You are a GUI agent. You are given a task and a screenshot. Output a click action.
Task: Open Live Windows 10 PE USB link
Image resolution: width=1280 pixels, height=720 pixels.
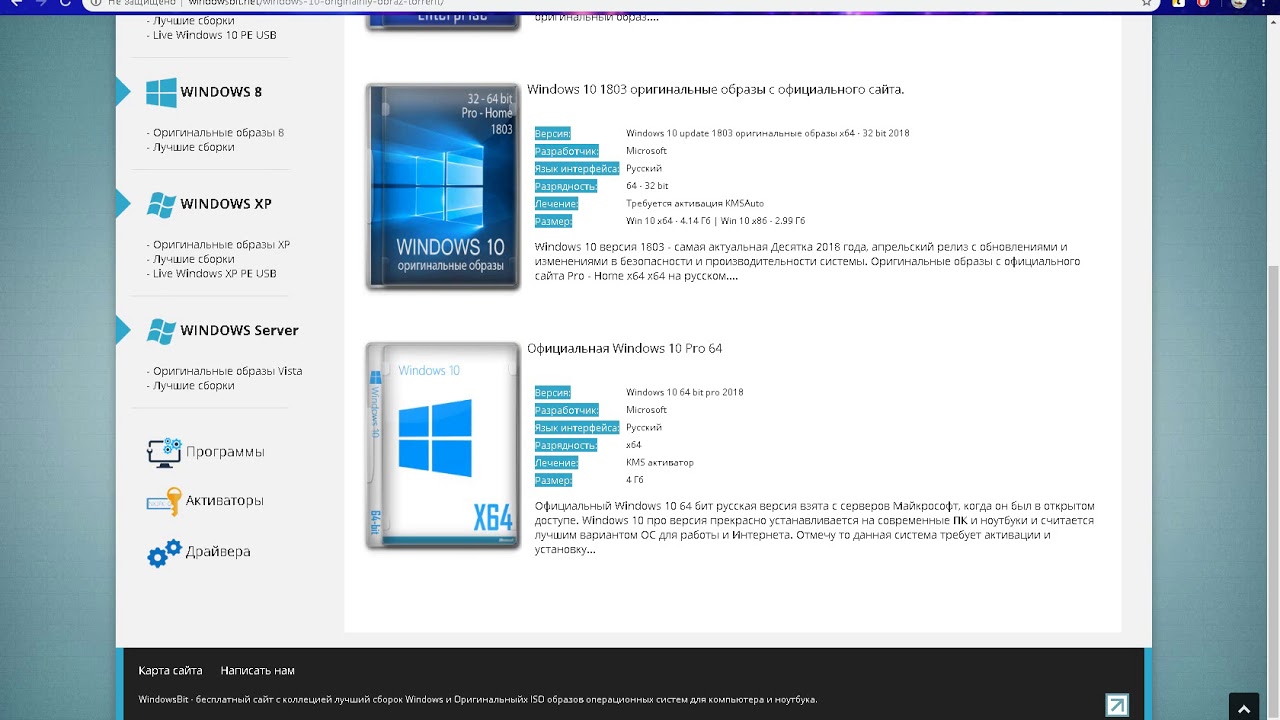[214, 35]
